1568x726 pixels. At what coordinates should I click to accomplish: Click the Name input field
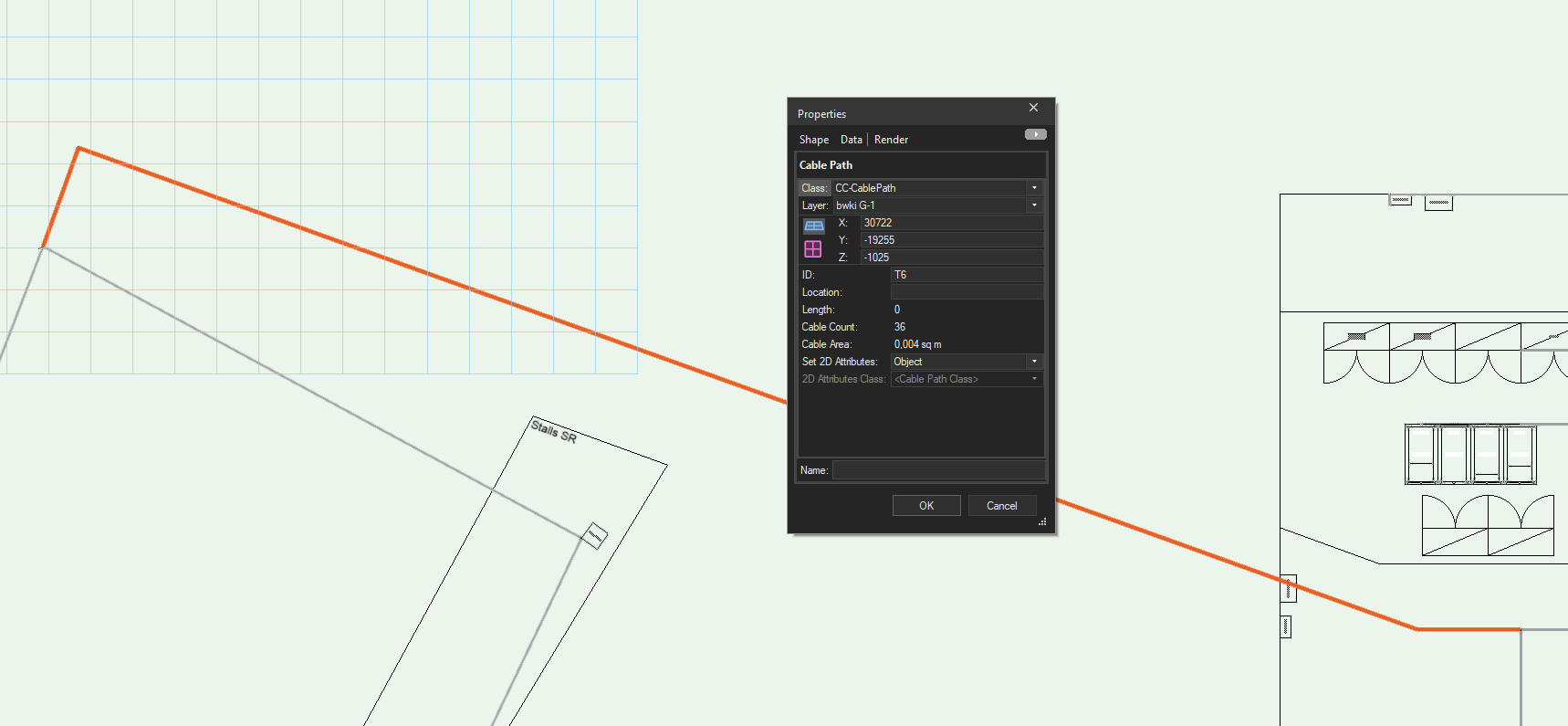tap(938, 470)
